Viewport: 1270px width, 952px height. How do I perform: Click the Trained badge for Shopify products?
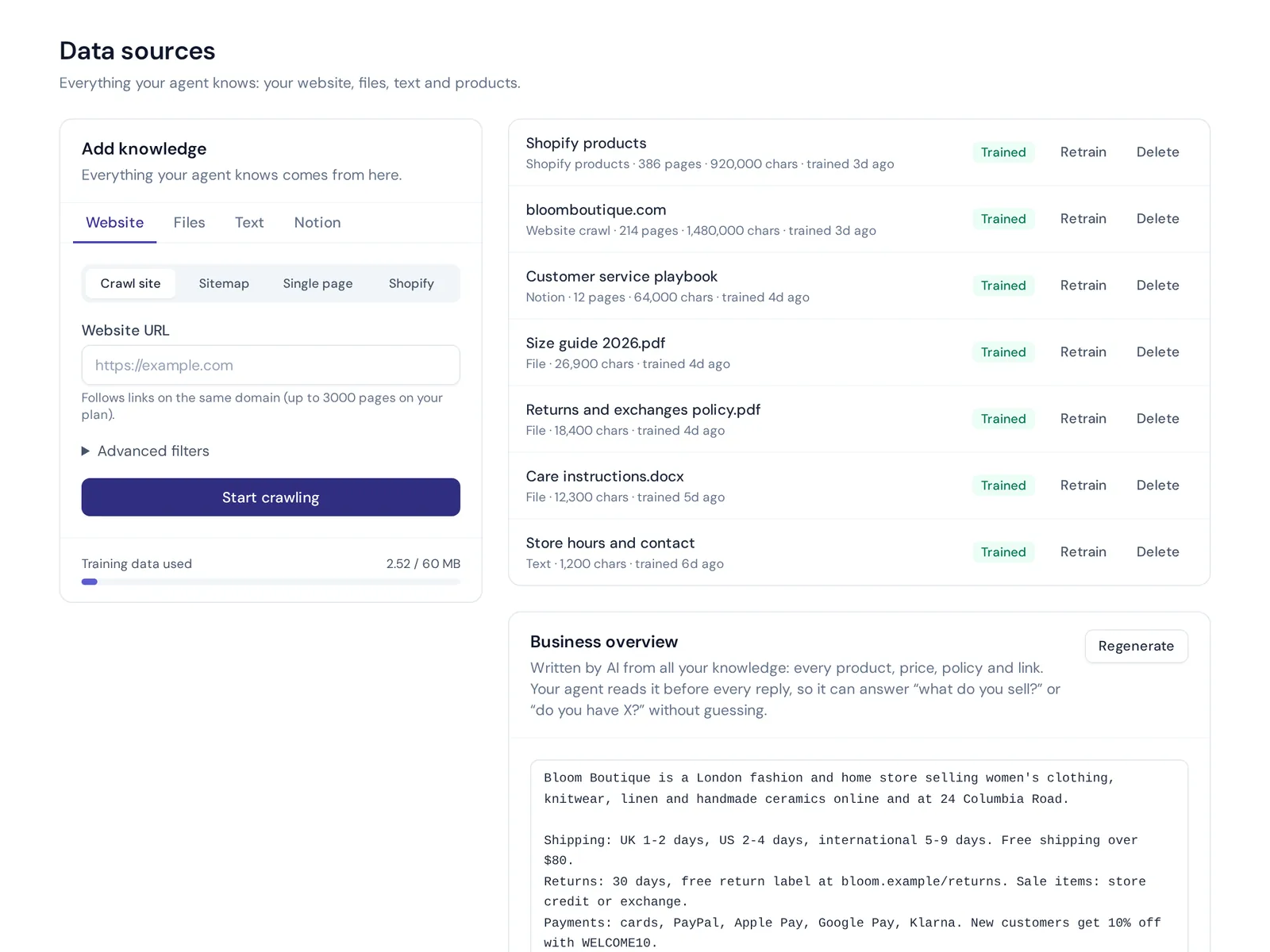(x=1003, y=152)
